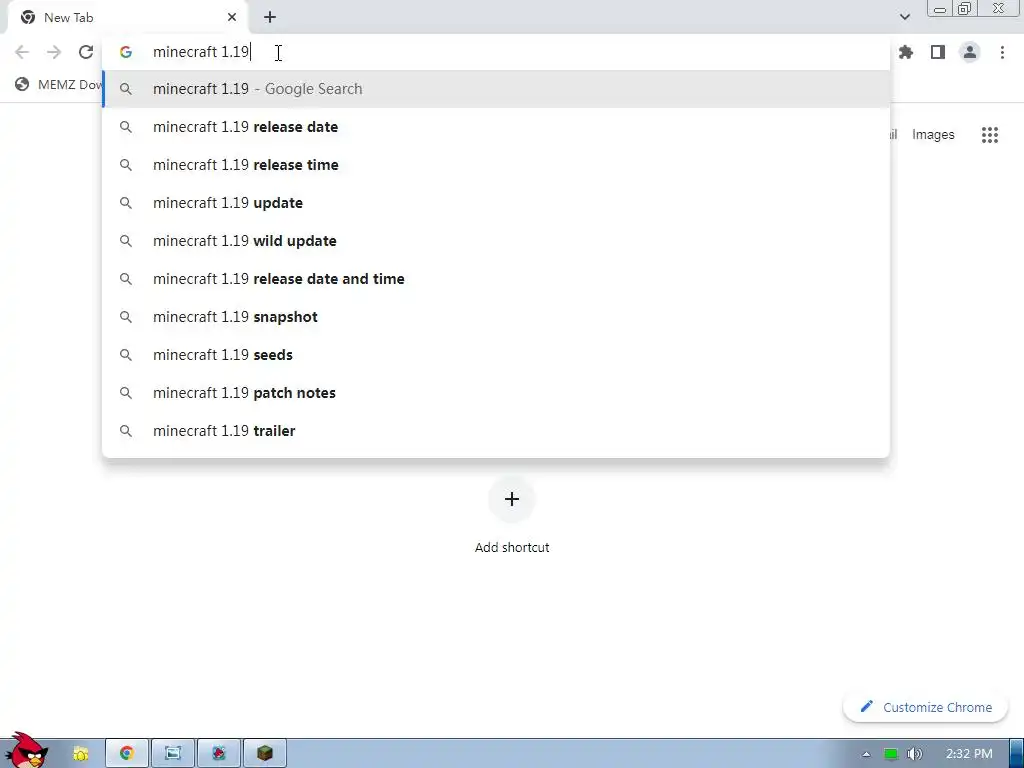1024x768 pixels.
Task: Choose suggestion minecraft 1.19 release date and time
Action: [x=496, y=279]
